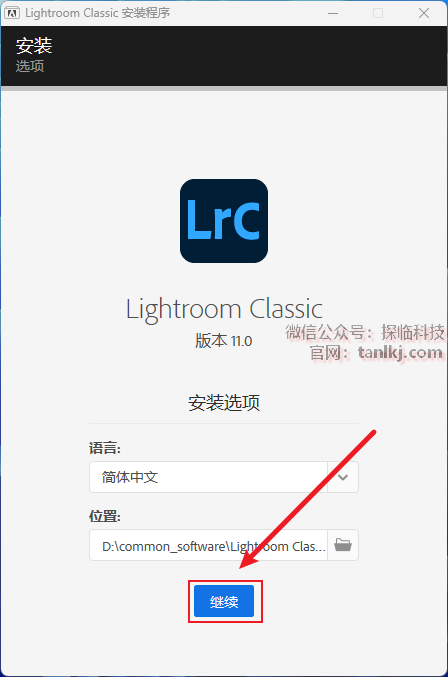Image resolution: width=448 pixels, height=677 pixels.
Task: Click the 版本 11.0 version text
Action: 224,341
